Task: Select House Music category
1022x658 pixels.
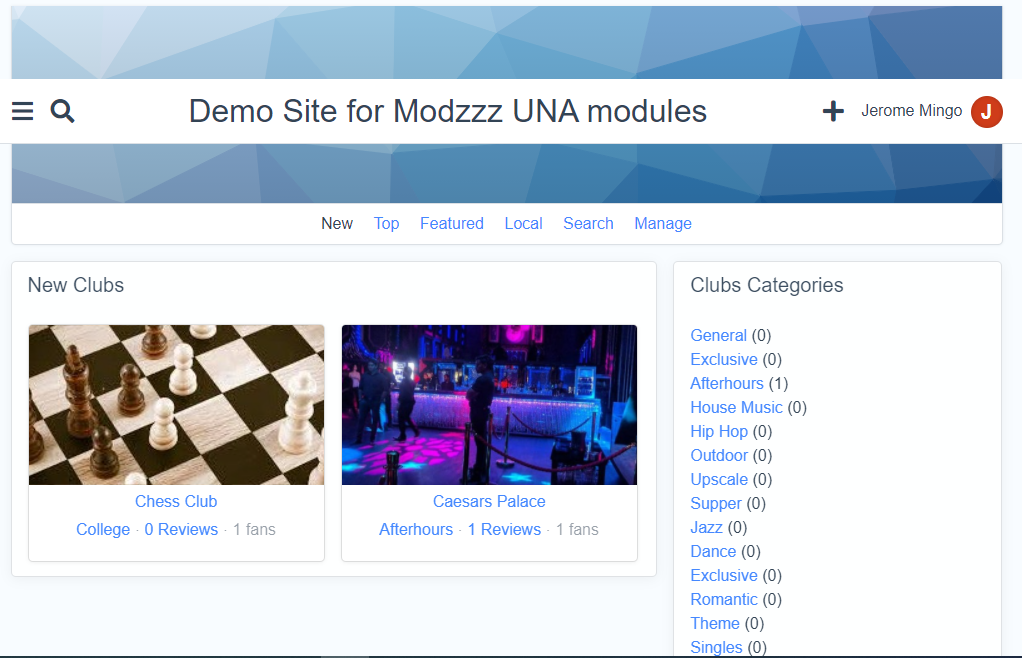Action: (x=736, y=407)
